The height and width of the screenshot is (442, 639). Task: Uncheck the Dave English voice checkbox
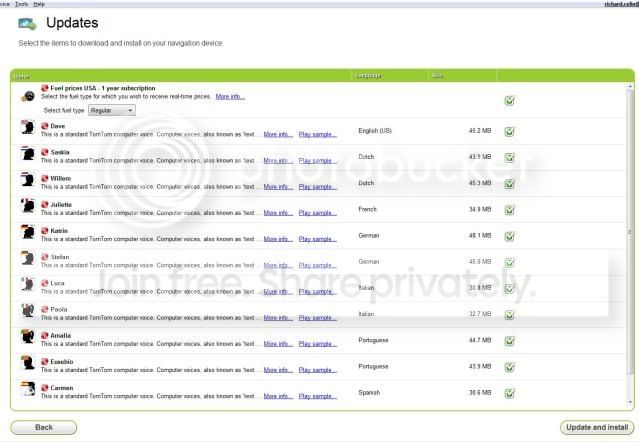click(x=509, y=132)
